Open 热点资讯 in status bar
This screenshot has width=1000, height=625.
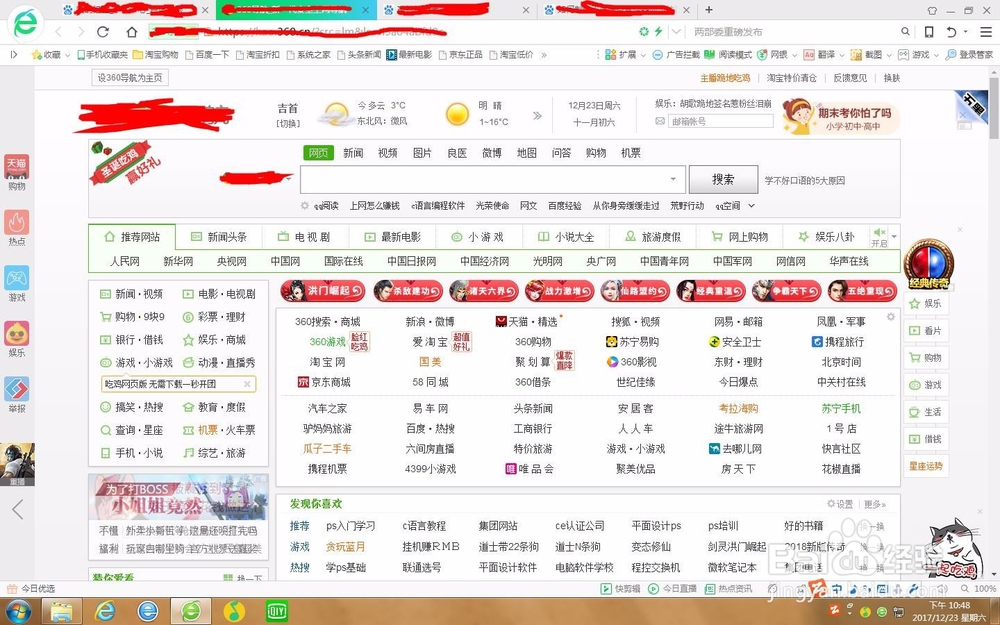tap(728, 589)
